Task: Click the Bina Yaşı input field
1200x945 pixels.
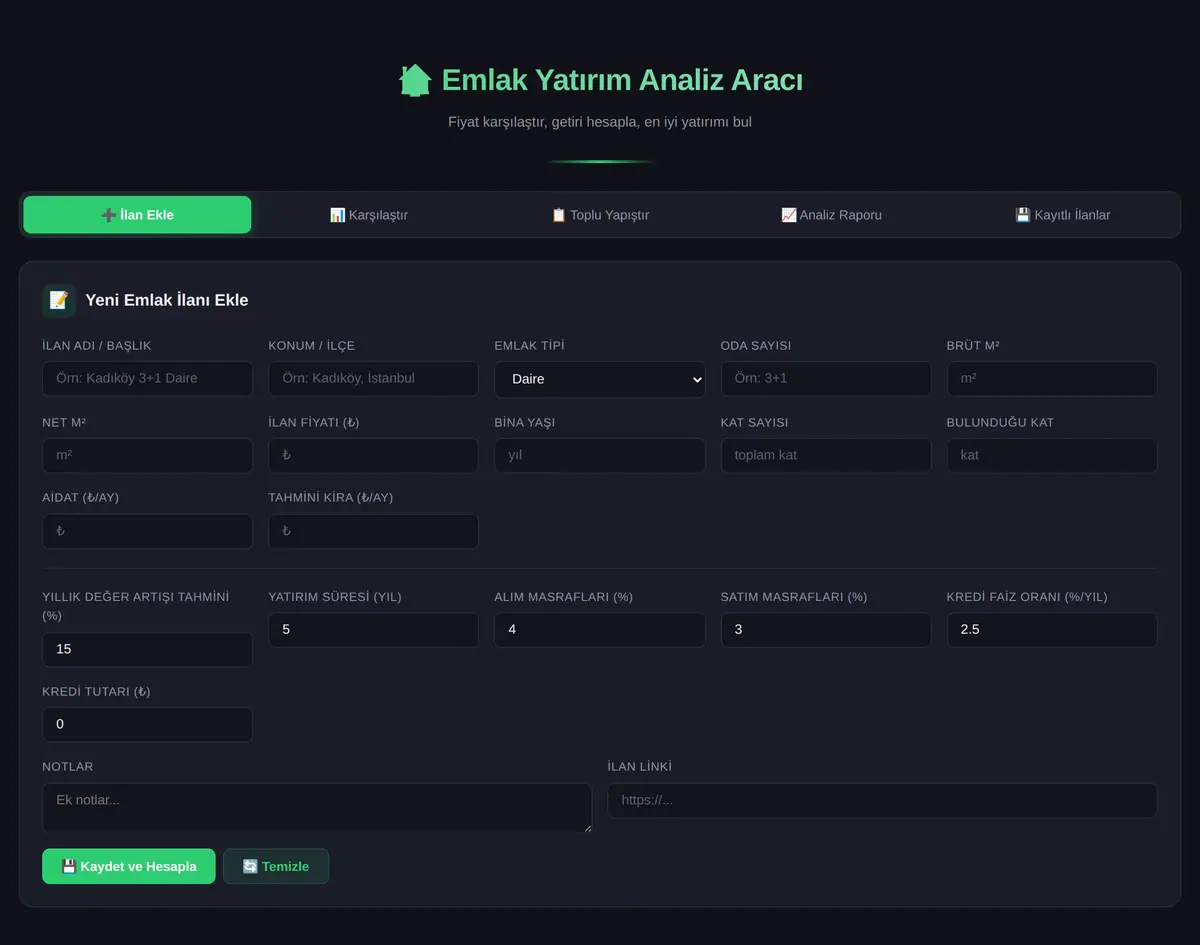Action: click(x=600, y=455)
